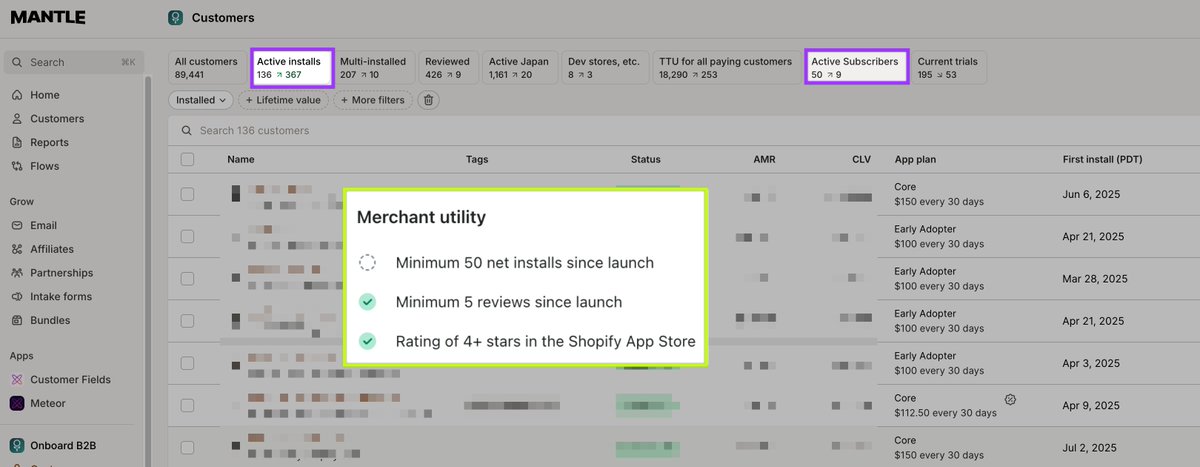Click the 'Mar 28, 2025' install date
The image size is (1200, 467).
[1093, 279]
